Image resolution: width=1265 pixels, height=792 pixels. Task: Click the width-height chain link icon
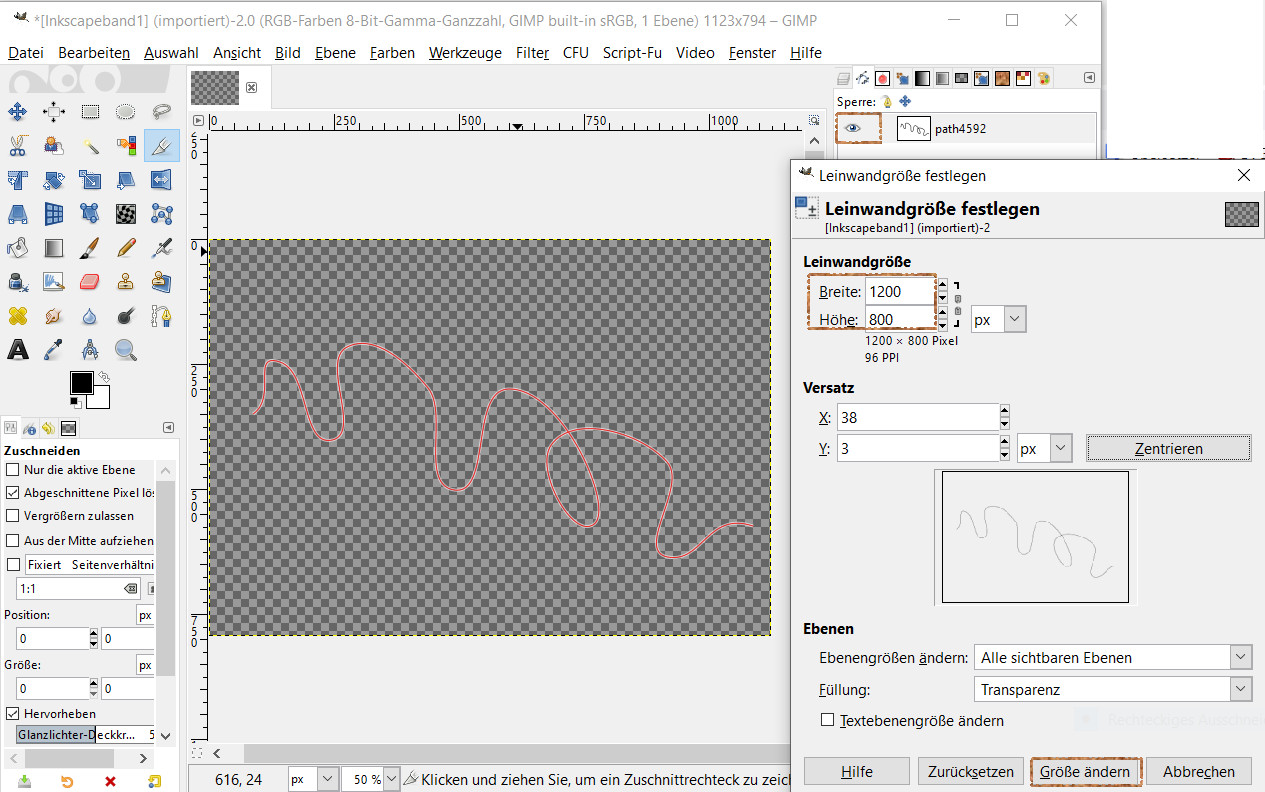[x=957, y=305]
